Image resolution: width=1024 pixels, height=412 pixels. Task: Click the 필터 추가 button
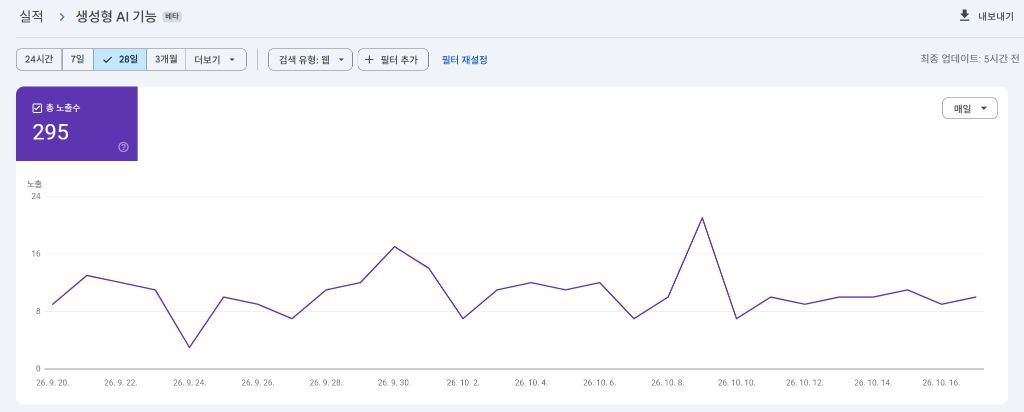click(x=393, y=59)
